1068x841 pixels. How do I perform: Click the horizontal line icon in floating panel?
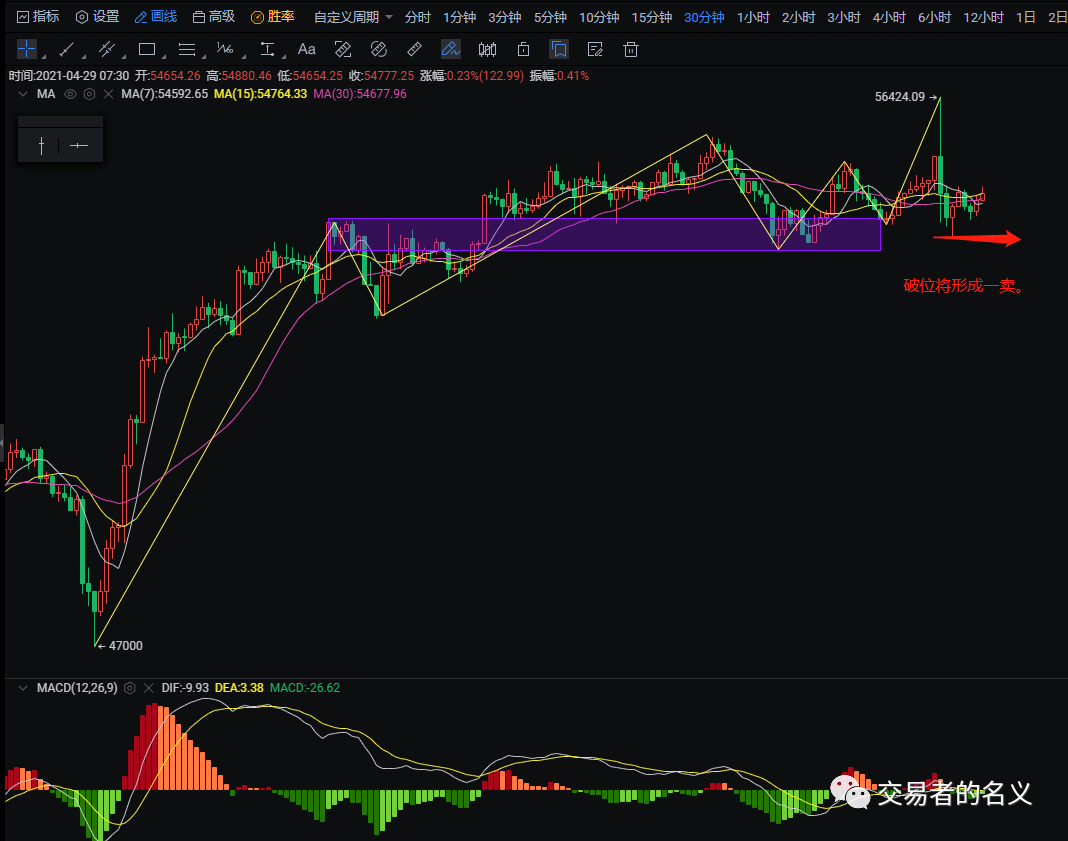click(x=79, y=146)
